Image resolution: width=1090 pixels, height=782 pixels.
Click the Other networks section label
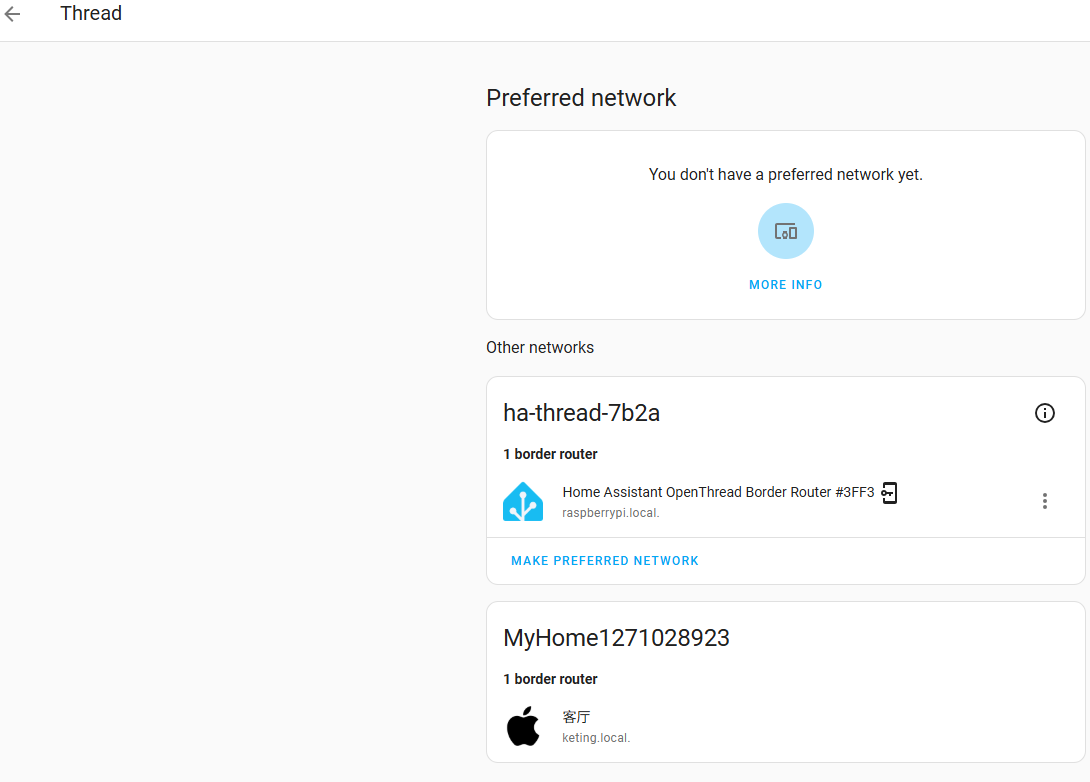click(539, 347)
